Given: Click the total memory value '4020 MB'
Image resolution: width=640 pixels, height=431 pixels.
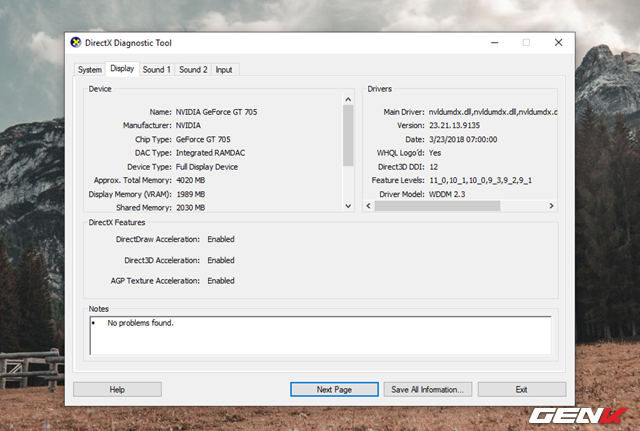Looking at the screenshot, I should (x=191, y=180).
